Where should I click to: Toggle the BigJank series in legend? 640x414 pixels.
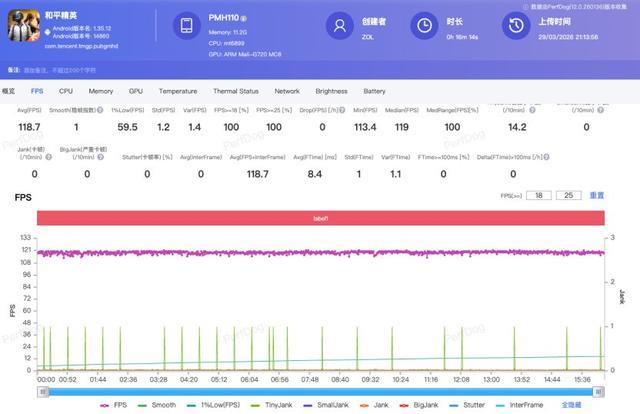point(420,404)
